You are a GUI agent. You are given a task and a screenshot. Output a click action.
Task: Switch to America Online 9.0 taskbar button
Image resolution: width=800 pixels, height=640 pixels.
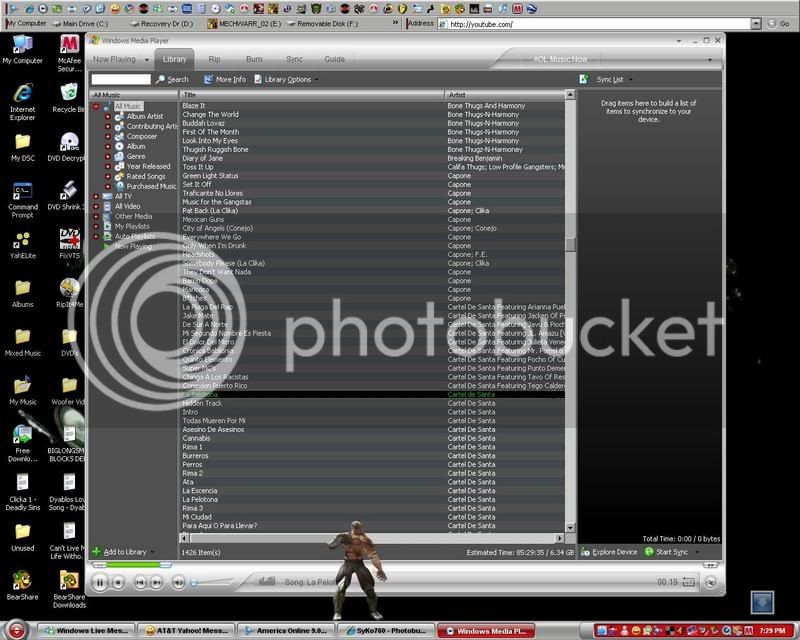click(286, 631)
